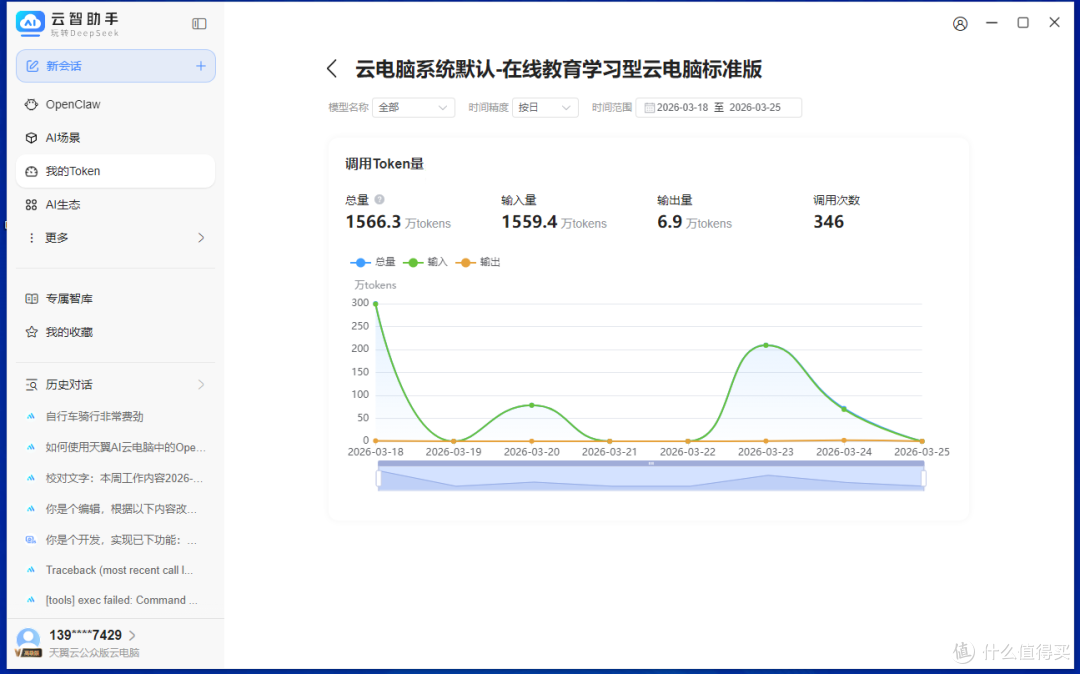This screenshot has height=674, width=1080.
Task: Open the AI生态 menu item
Action: [115, 204]
